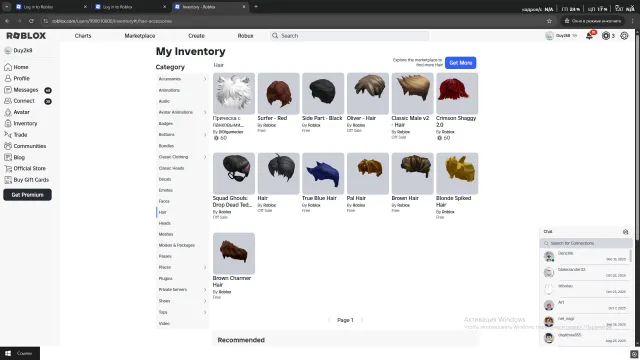This screenshot has width=640, height=360.
Task: Open the Brown Charmer Hair thumbnail
Action: click(x=234, y=253)
